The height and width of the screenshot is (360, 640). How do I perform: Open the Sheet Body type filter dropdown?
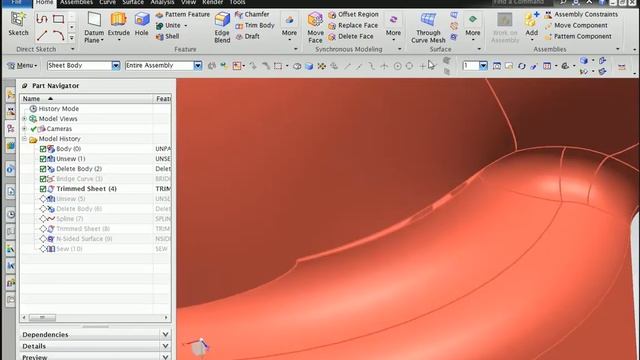(116, 65)
